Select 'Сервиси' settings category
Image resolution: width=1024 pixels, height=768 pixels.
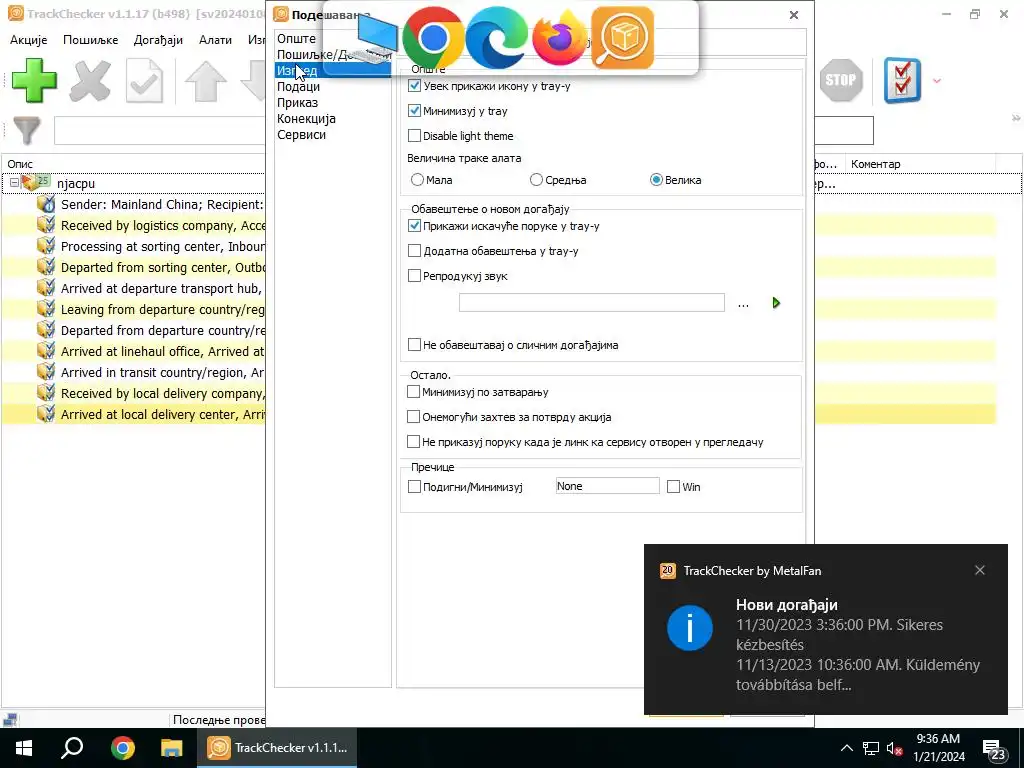point(301,135)
